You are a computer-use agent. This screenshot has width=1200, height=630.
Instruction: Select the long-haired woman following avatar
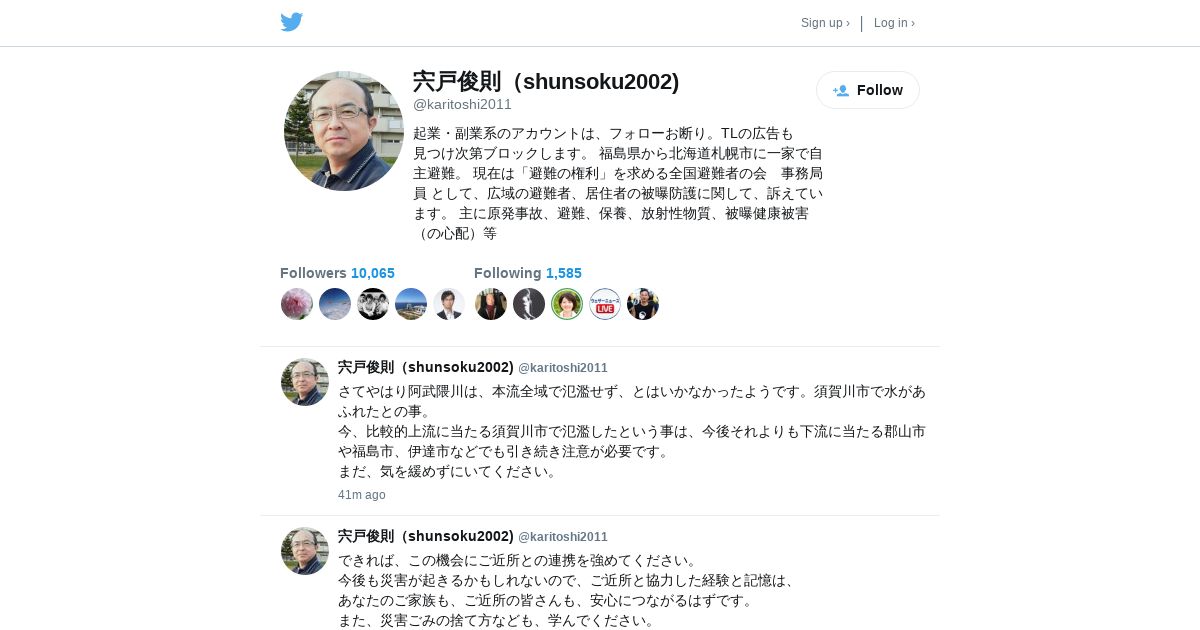[491, 304]
